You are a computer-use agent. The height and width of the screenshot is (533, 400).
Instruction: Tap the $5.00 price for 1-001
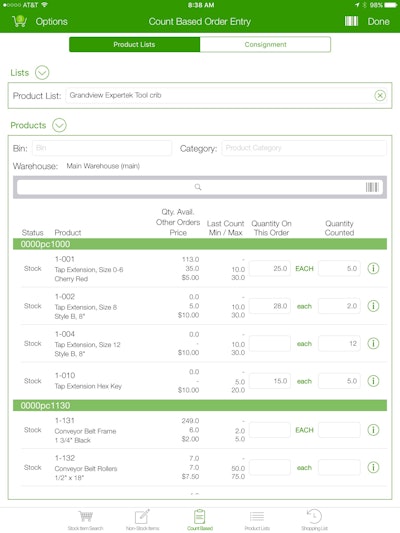pyautogui.click(x=190, y=278)
